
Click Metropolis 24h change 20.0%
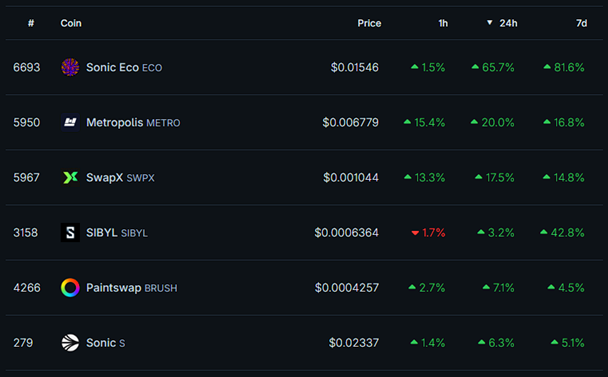[x=492, y=123]
